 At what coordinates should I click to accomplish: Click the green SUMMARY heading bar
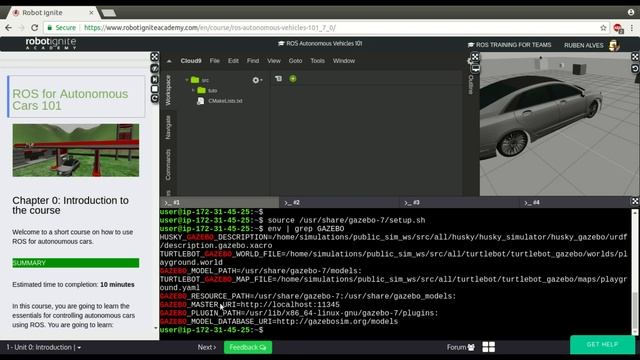pyautogui.click(x=76, y=263)
